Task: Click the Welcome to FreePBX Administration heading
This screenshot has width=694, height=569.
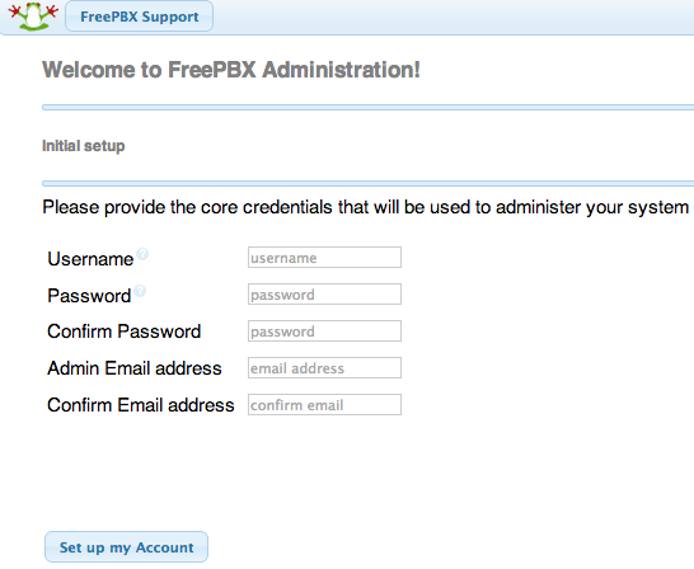Action: click(231, 70)
